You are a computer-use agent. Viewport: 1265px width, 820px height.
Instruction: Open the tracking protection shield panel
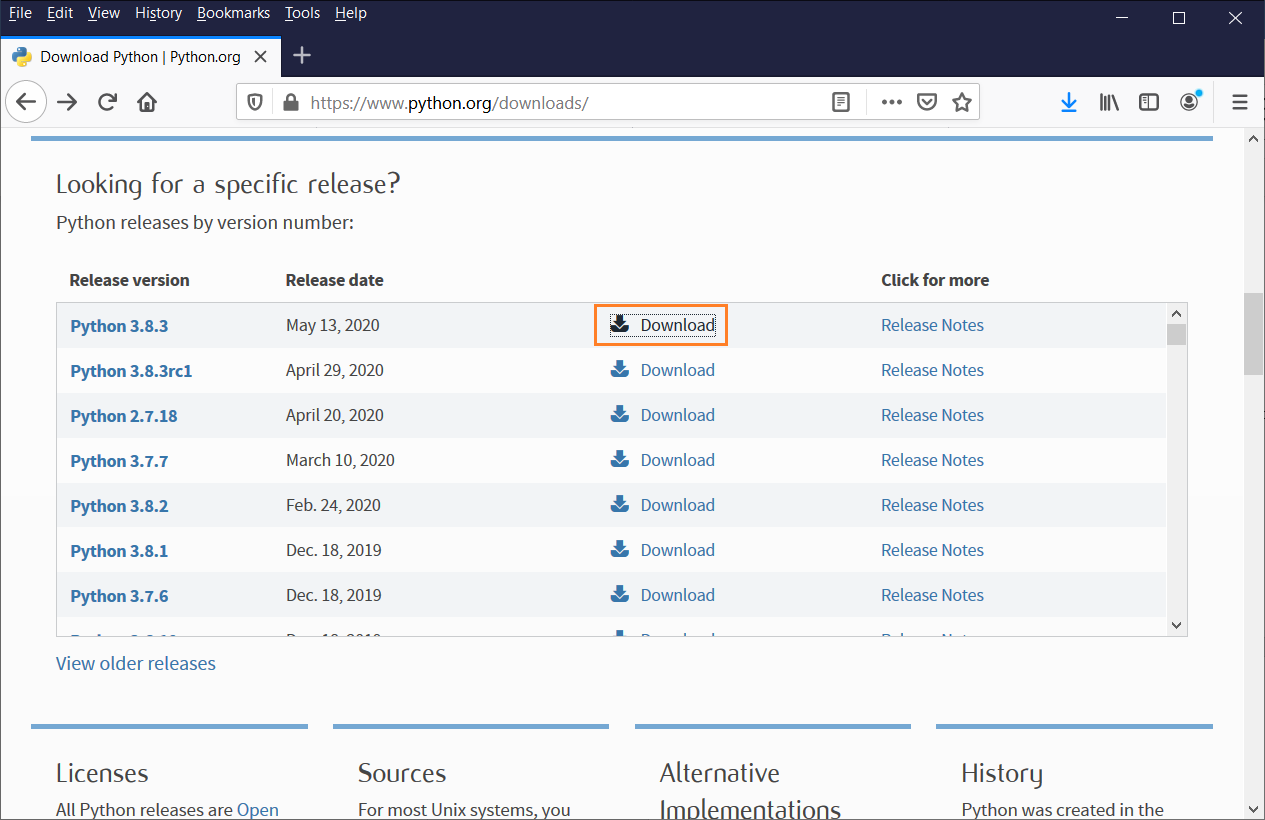tap(255, 102)
